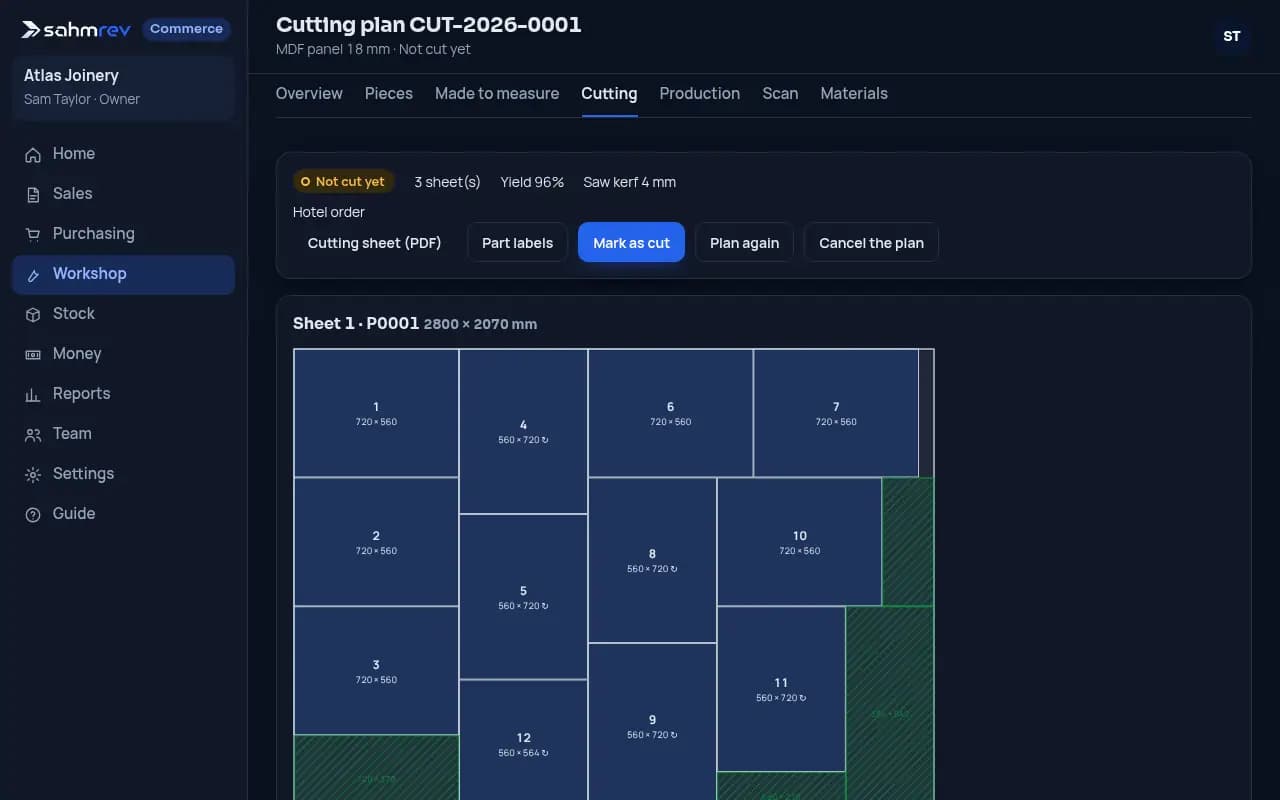Open Reports via the bar chart icon
1280x800 pixels.
(x=33, y=394)
